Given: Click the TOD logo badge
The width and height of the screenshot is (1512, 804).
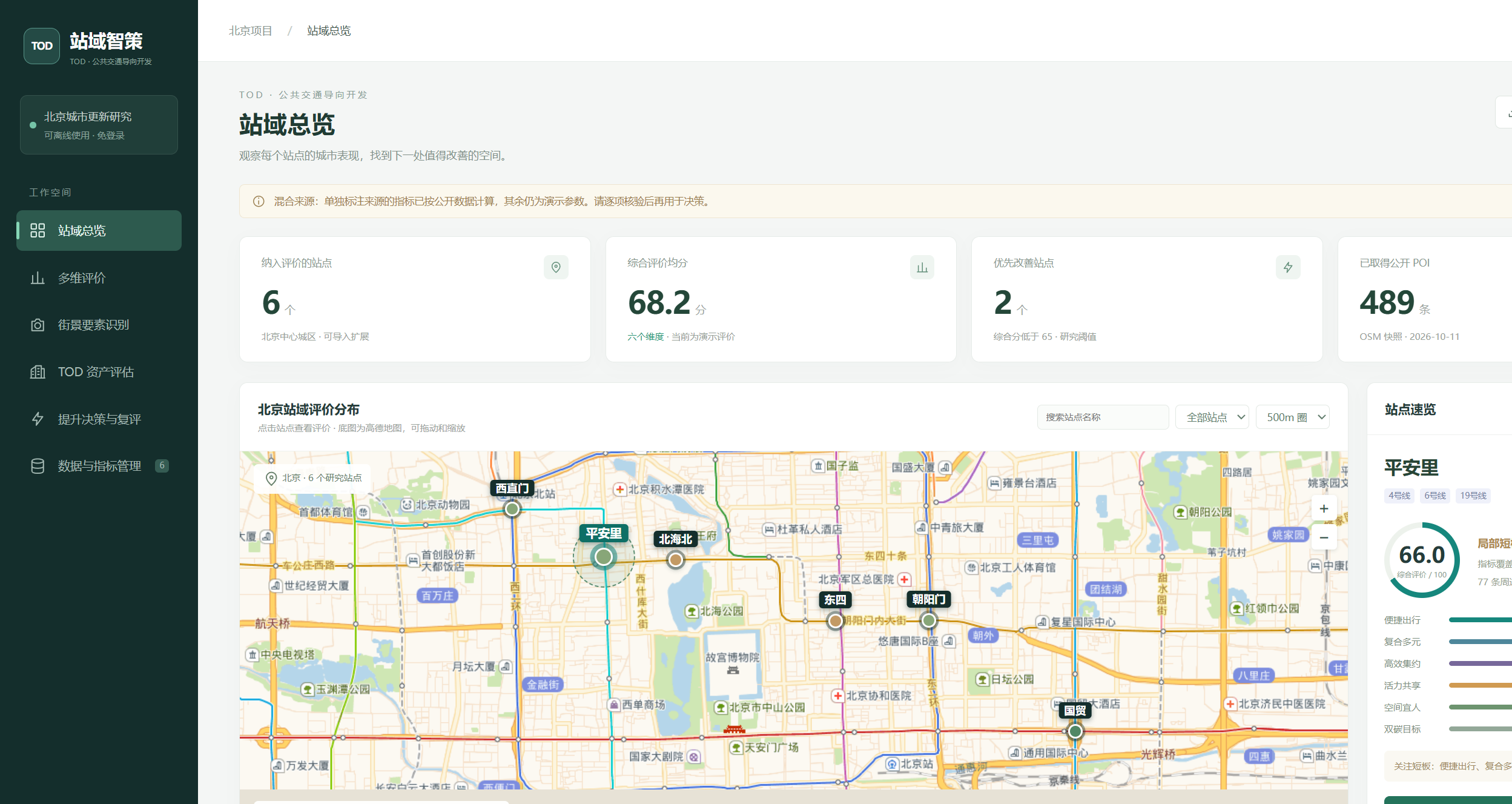Looking at the screenshot, I should pos(42,46).
